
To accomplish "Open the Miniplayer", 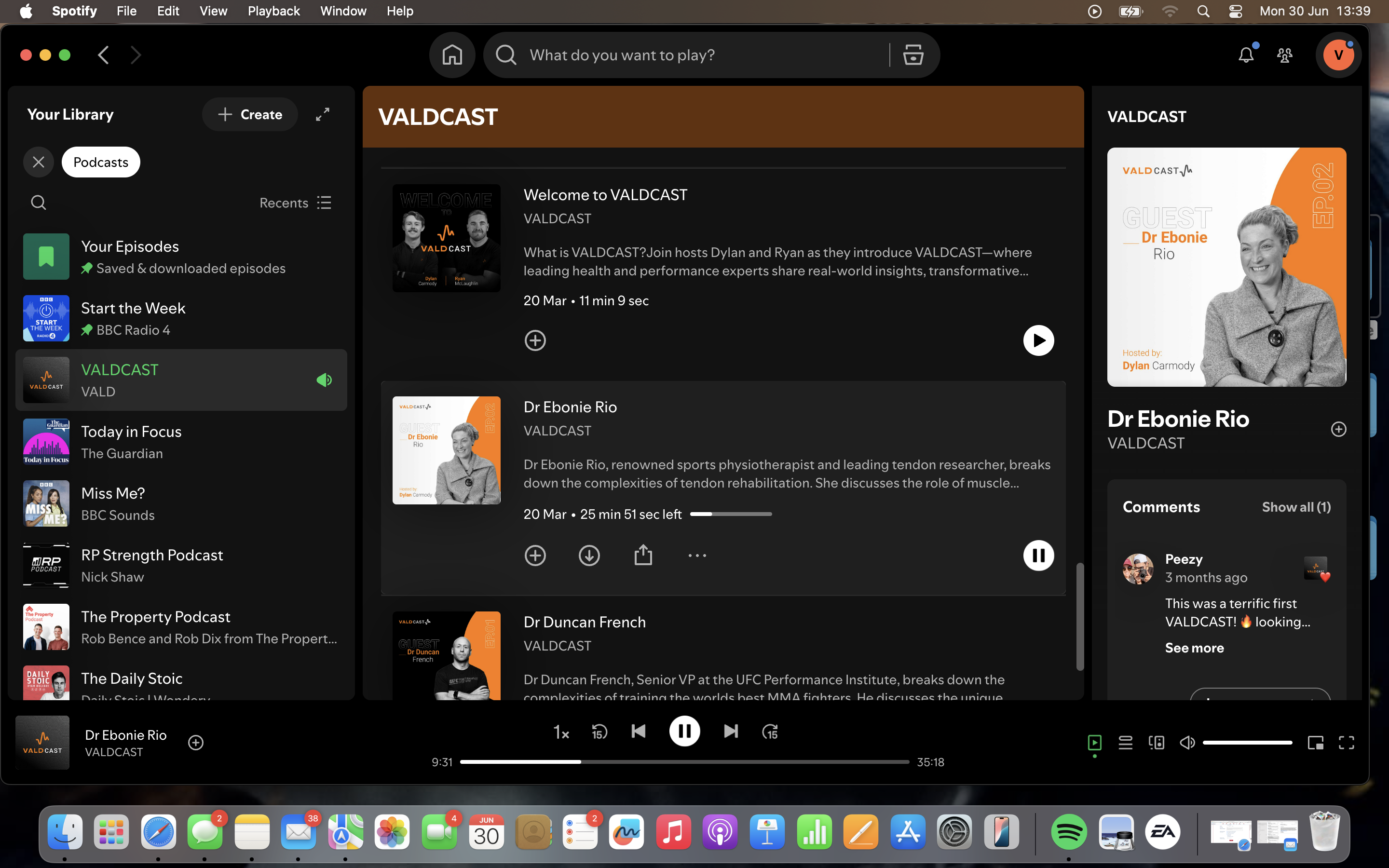I will [x=1316, y=742].
